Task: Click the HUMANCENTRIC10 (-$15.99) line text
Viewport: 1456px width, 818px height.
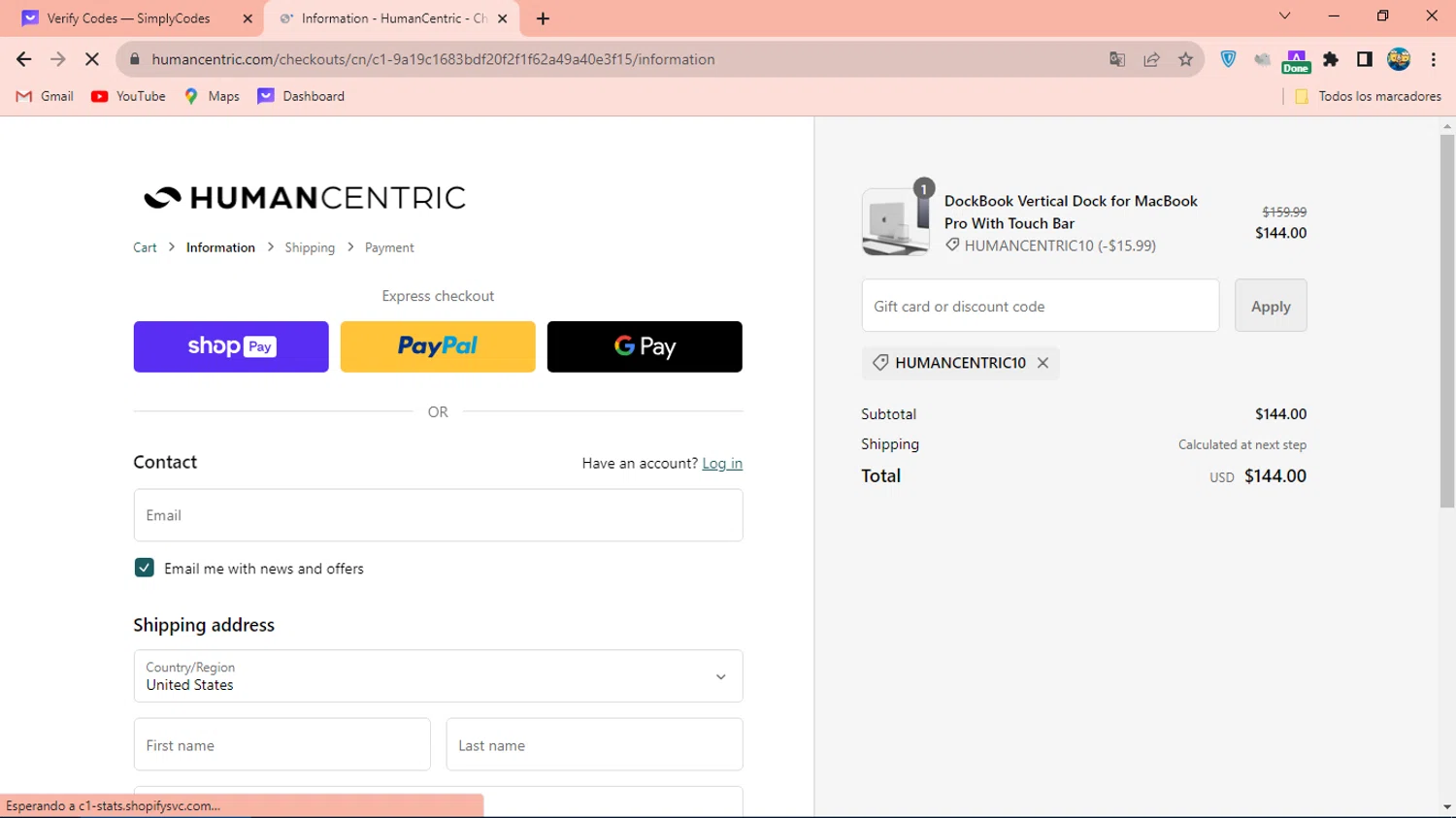Action: click(1060, 245)
